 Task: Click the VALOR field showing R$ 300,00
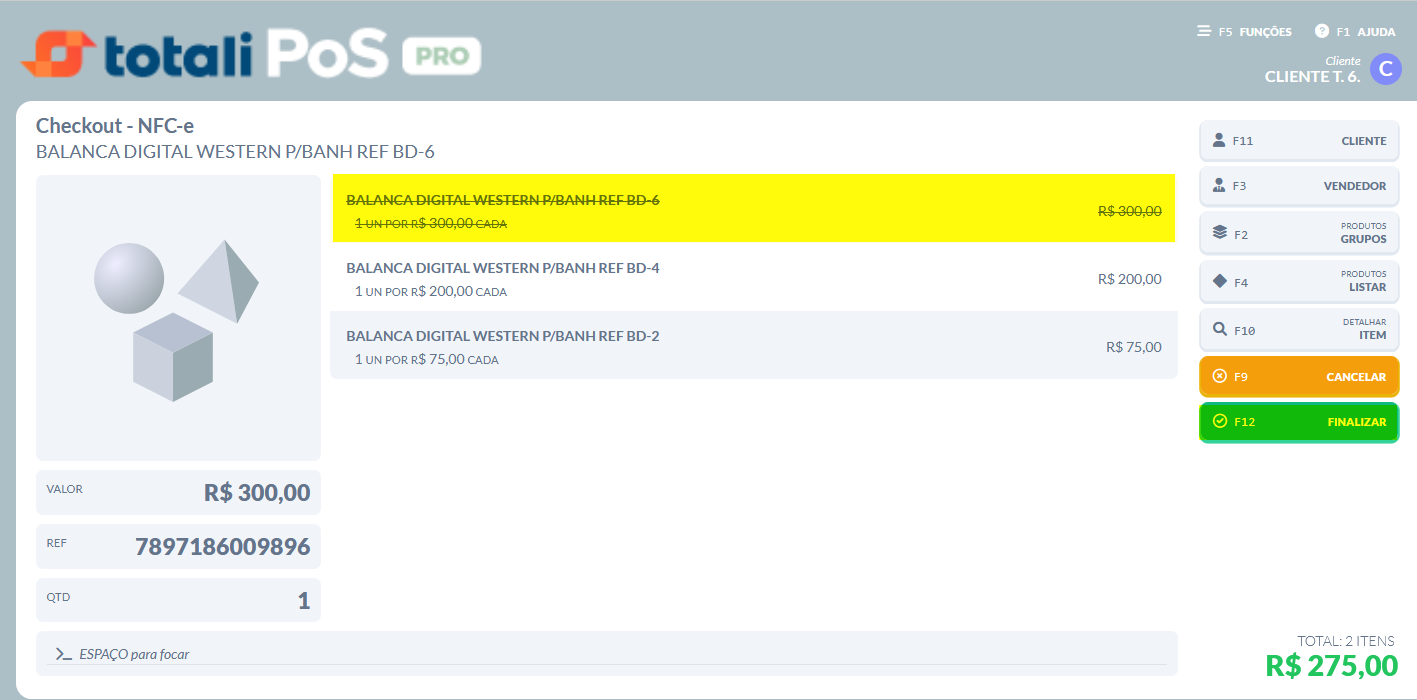(178, 492)
